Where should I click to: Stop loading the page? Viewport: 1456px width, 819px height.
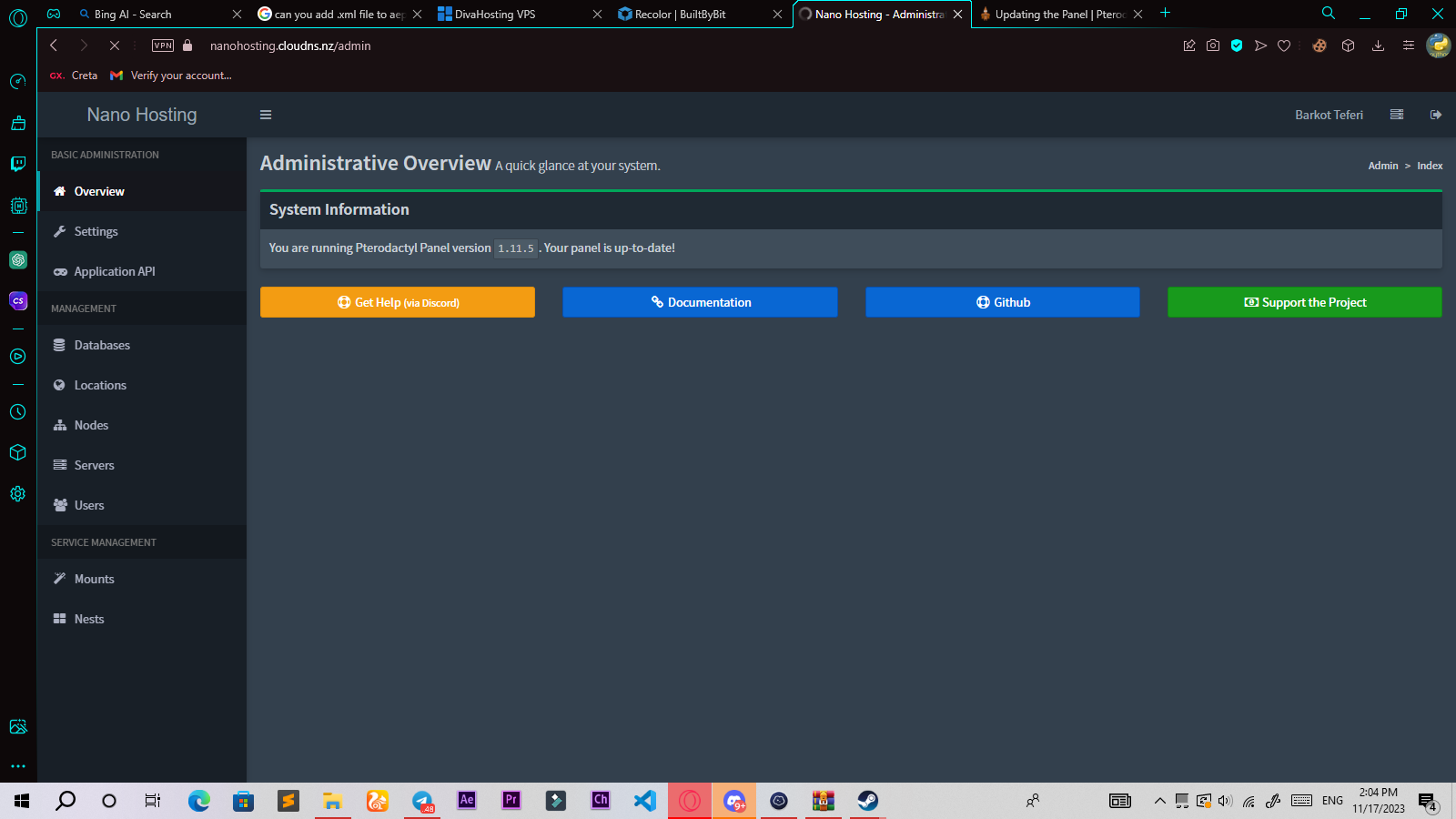115,45
